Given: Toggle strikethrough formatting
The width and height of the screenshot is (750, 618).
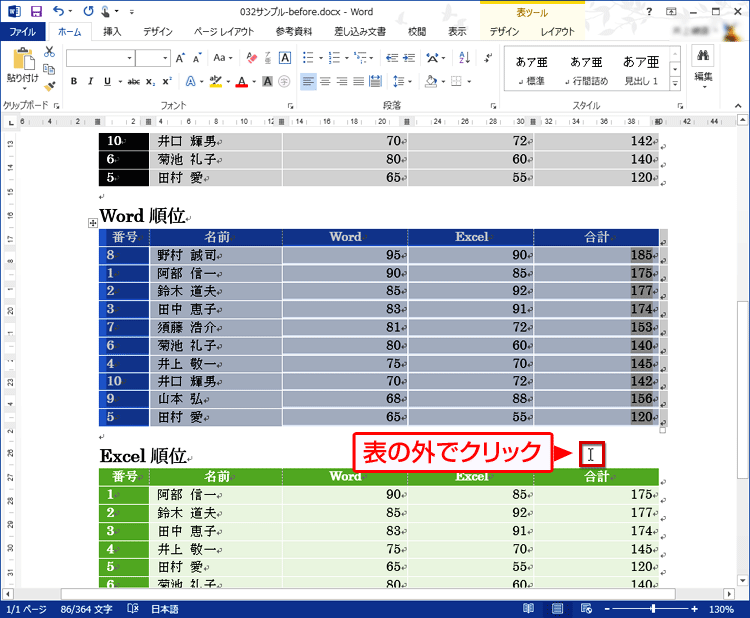Looking at the screenshot, I should point(133,82).
